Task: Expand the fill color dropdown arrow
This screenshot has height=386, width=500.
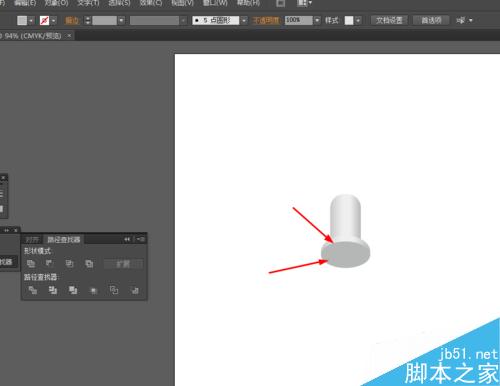Action: (x=31, y=21)
